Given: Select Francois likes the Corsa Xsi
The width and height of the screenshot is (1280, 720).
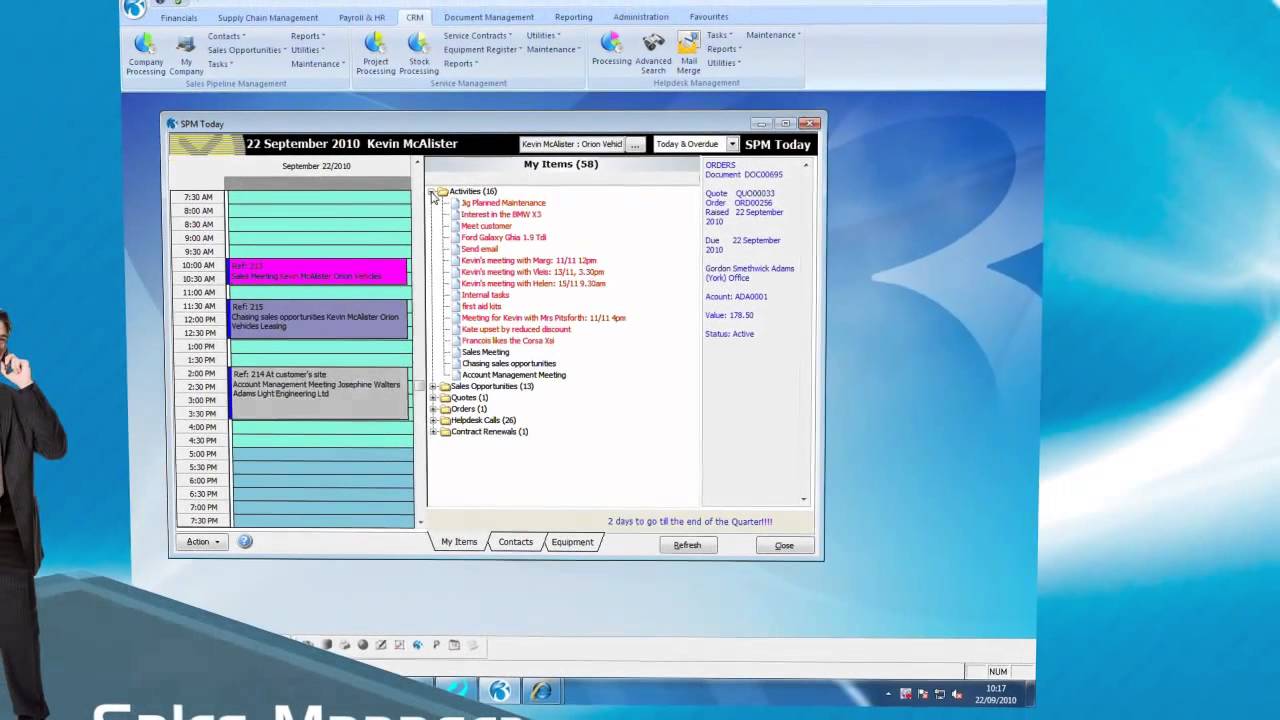Looking at the screenshot, I should pos(508,340).
